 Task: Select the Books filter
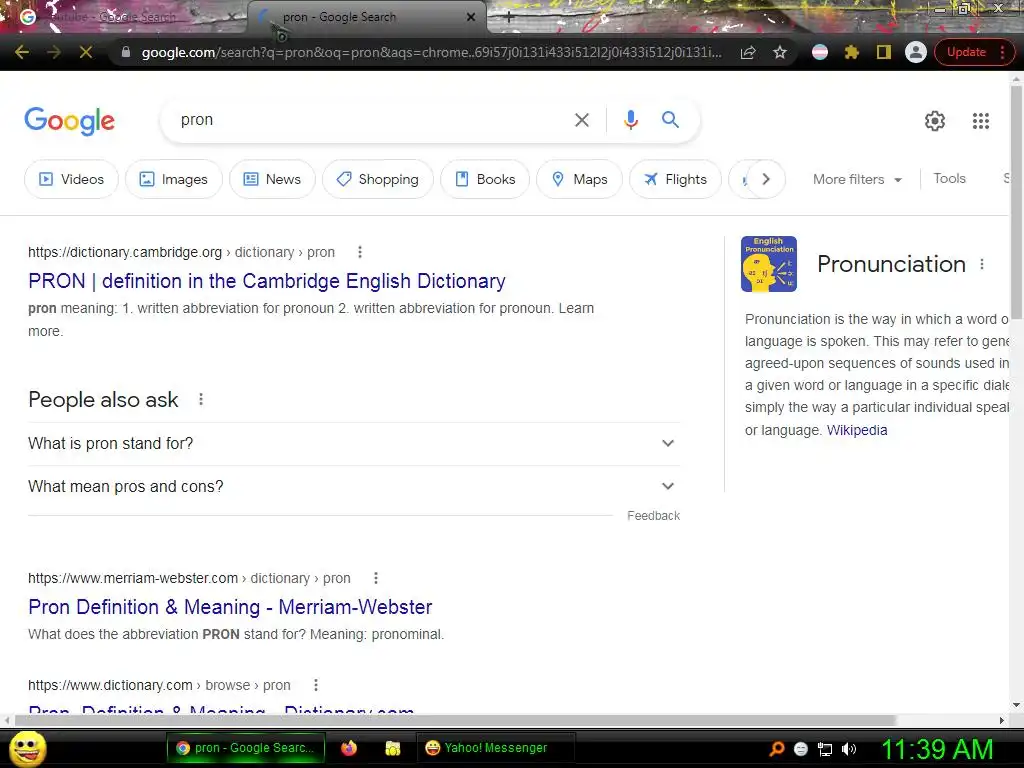pyautogui.click(x=485, y=179)
